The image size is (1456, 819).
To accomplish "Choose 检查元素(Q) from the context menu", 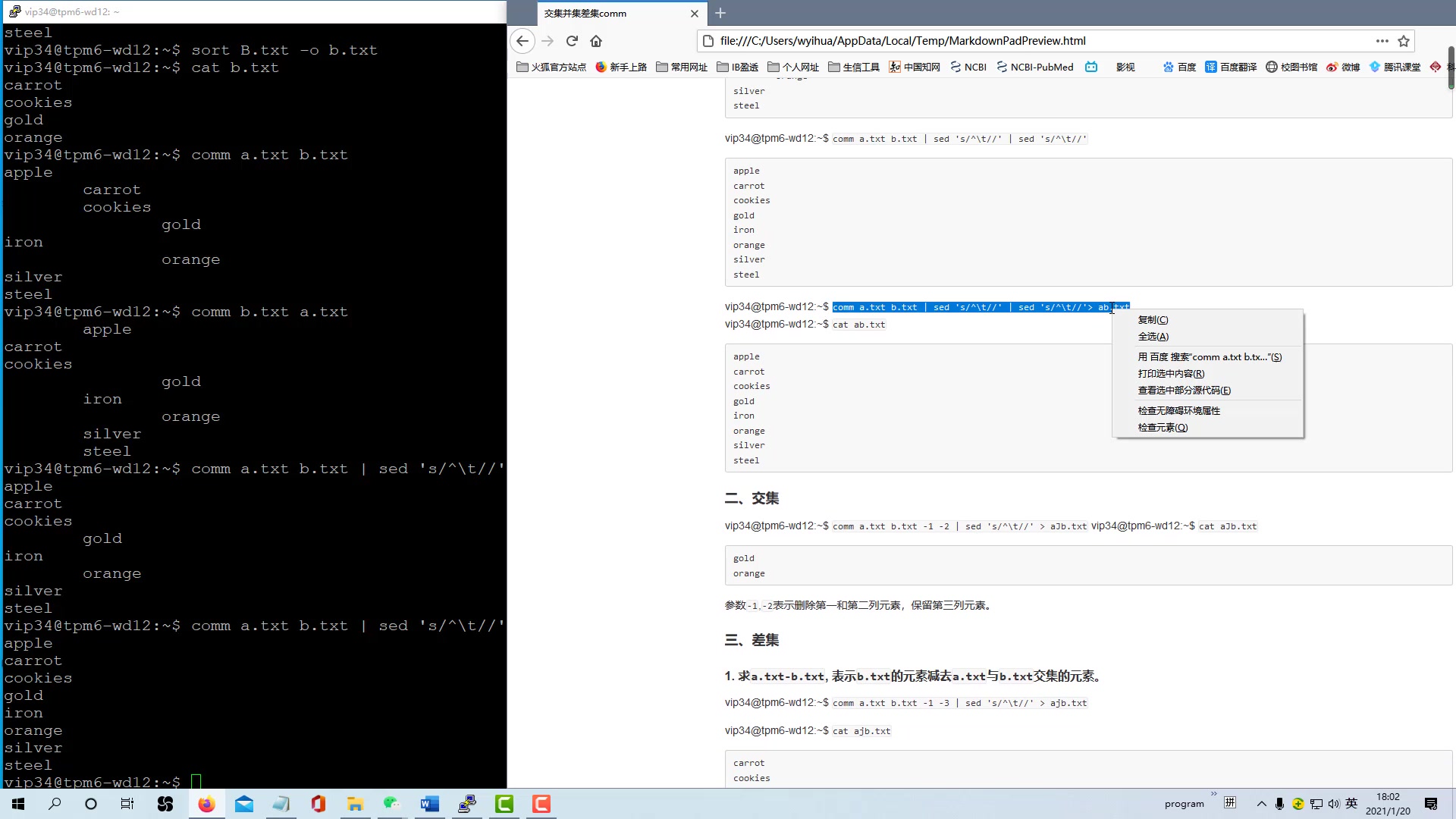I will pos(1208,428).
